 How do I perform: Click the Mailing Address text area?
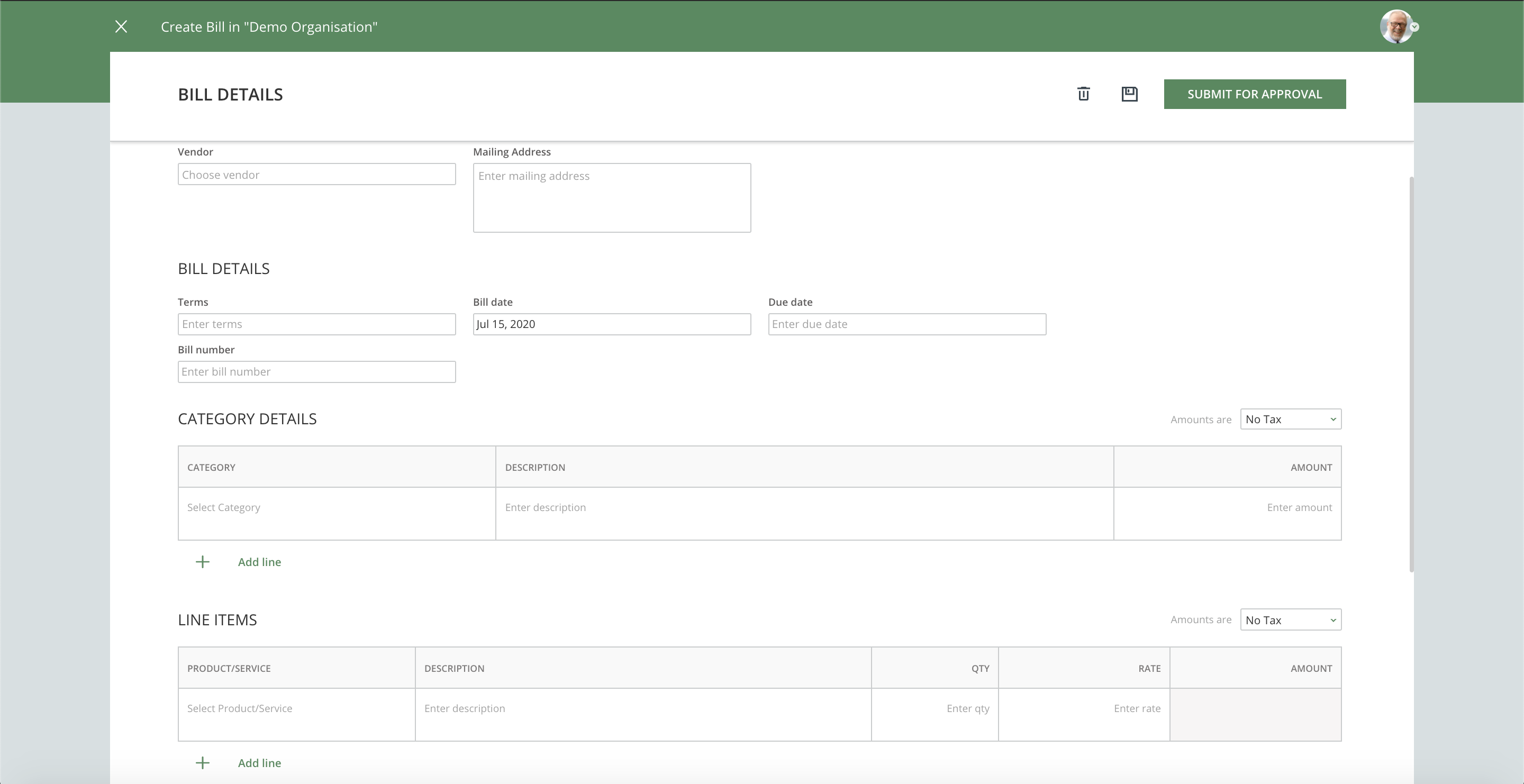[x=611, y=198]
